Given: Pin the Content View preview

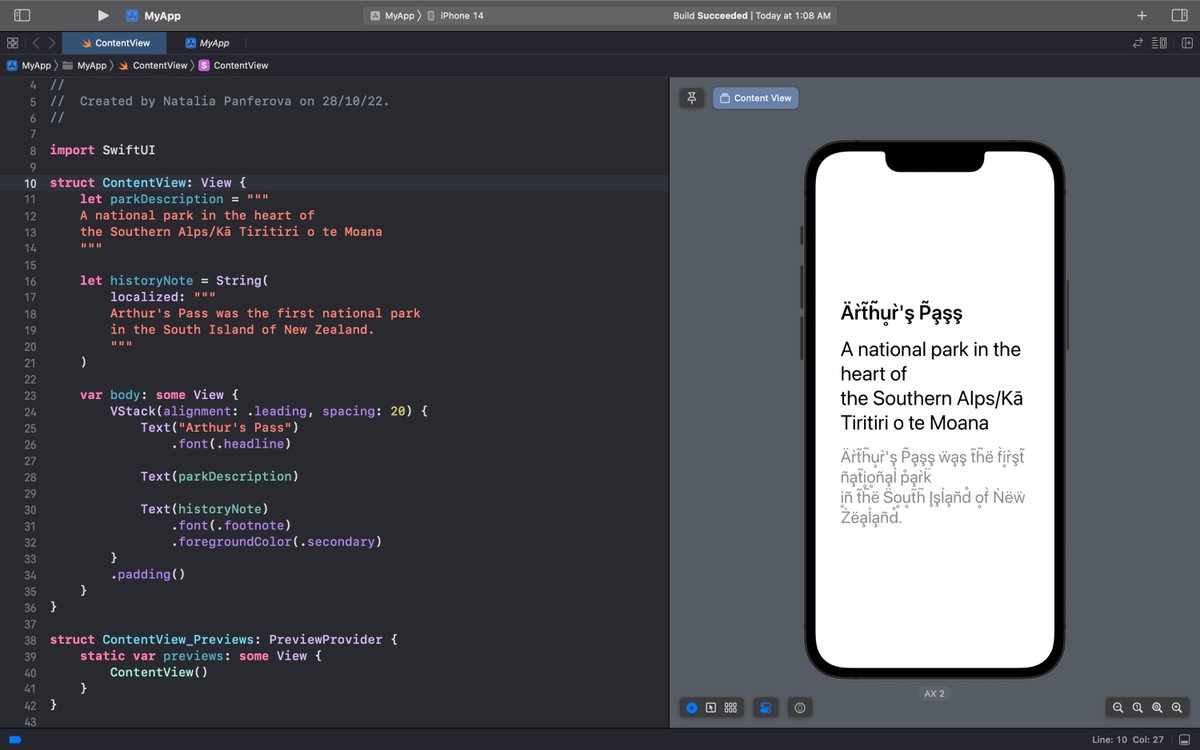Looking at the screenshot, I should point(691,97).
